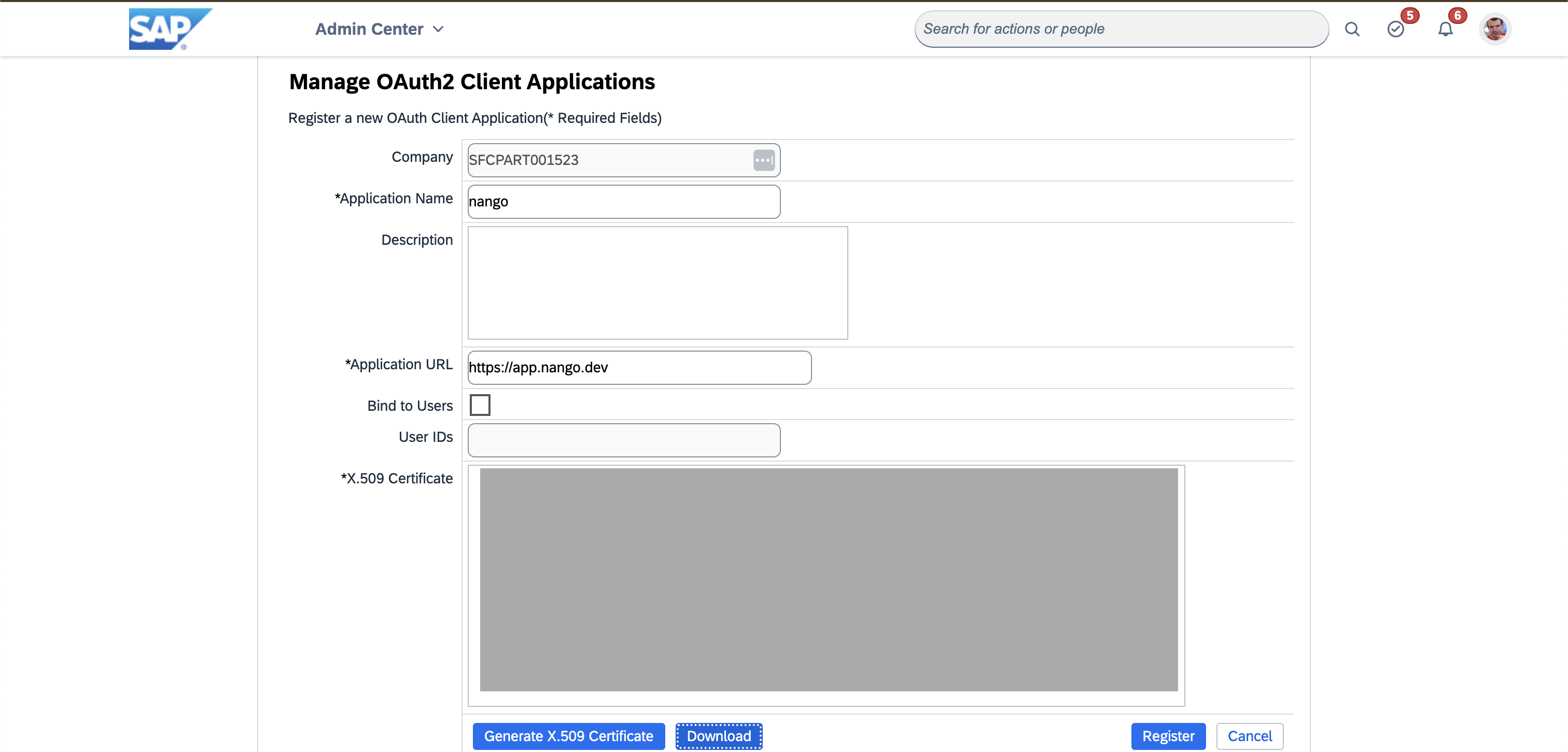The width and height of the screenshot is (1568, 752).
Task: Click the Company field SFCPART001523
Action: tap(624, 160)
